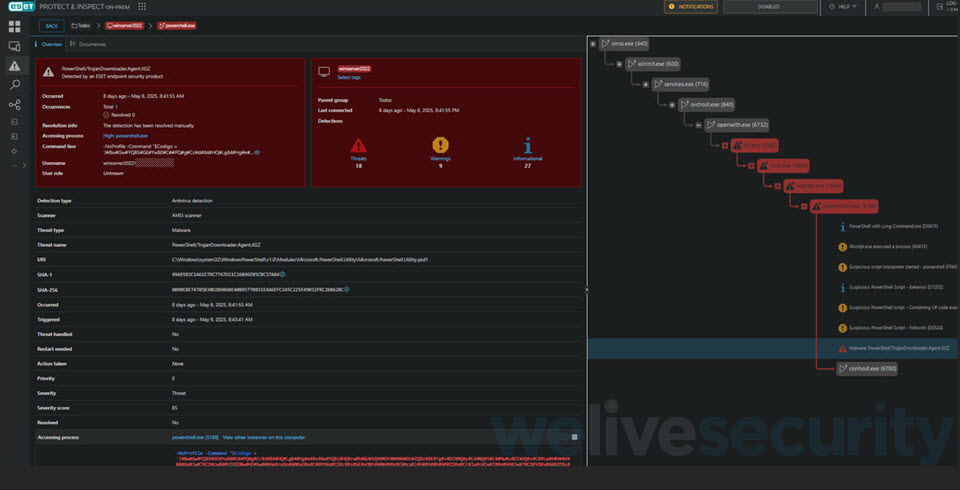
Task: Collapse the powershell.exe (5188) tree node
Action: tap(803, 206)
